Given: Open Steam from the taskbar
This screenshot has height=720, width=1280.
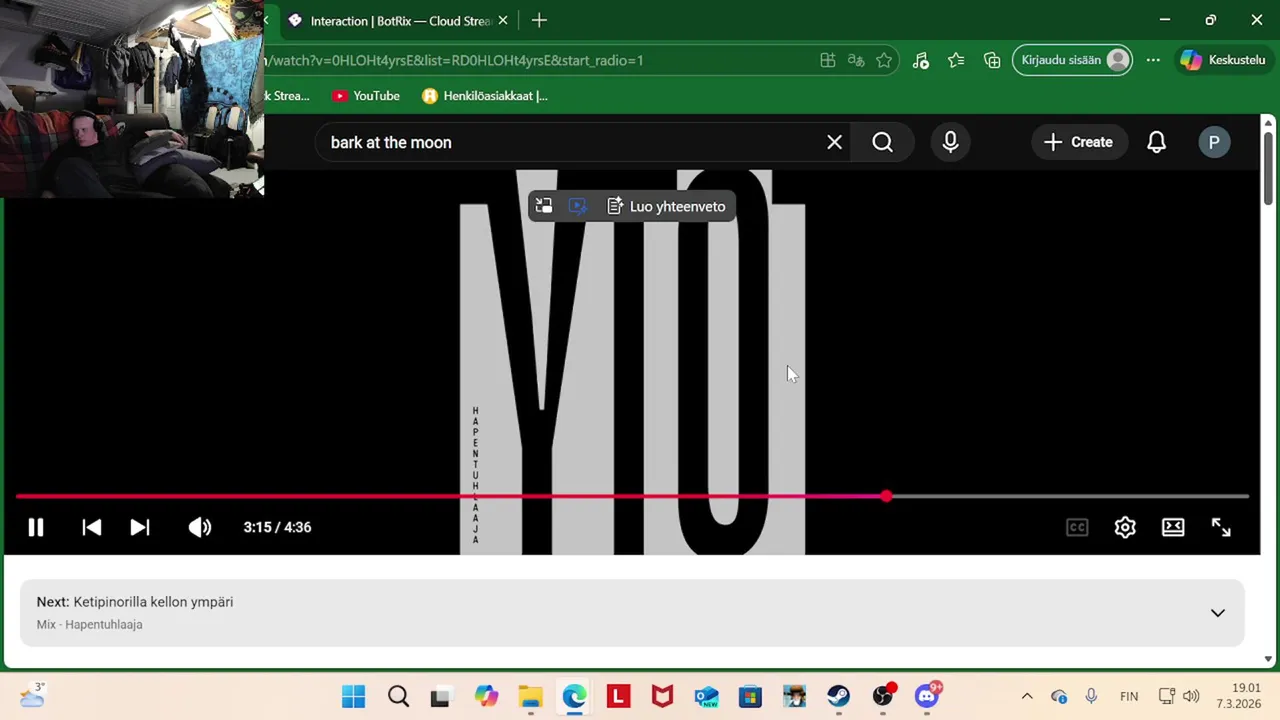Looking at the screenshot, I should tap(838, 696).
